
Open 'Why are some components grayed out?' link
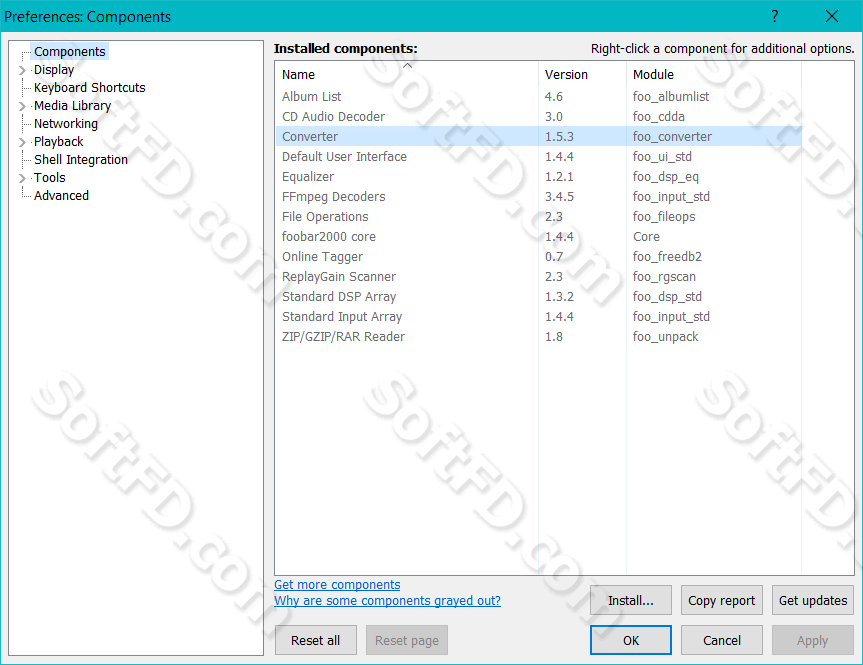(x=387, y=601)
